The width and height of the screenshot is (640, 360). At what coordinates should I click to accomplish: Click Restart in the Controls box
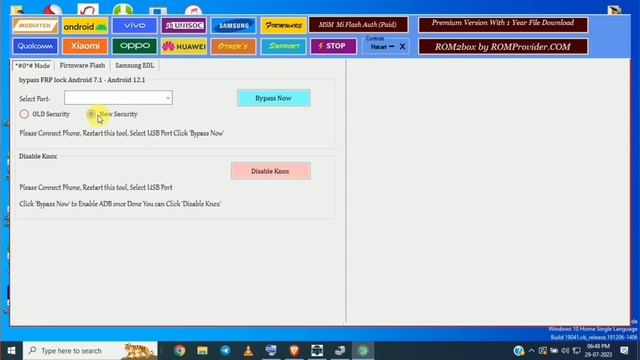click(x=378, y=47)
